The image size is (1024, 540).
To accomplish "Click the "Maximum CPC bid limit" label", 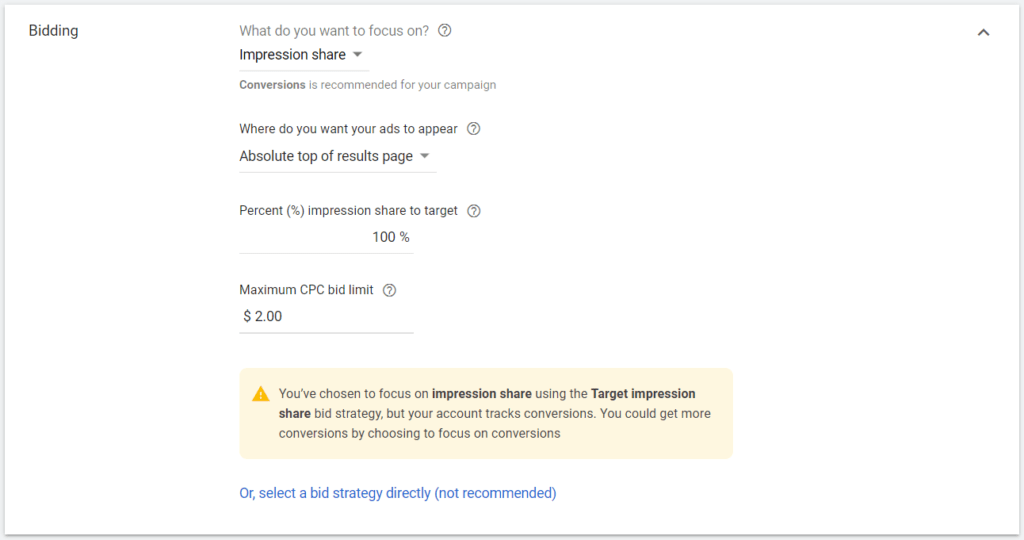I will pos(306,290).
